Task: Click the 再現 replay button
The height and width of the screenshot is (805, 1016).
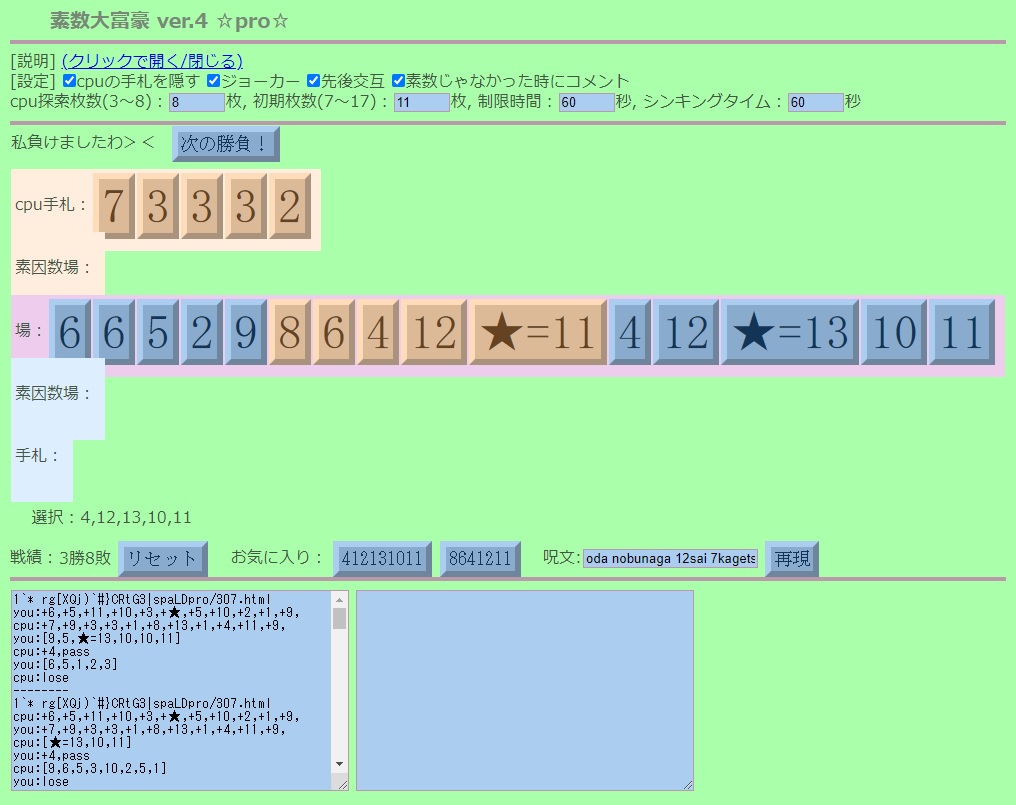Action: point(792,559)
